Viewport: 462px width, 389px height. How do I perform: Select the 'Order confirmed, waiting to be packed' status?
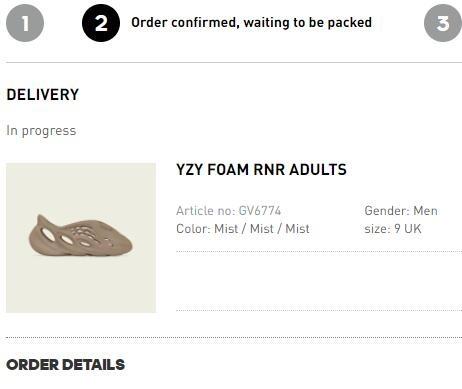pyautogui.click(x=252, y=23)
